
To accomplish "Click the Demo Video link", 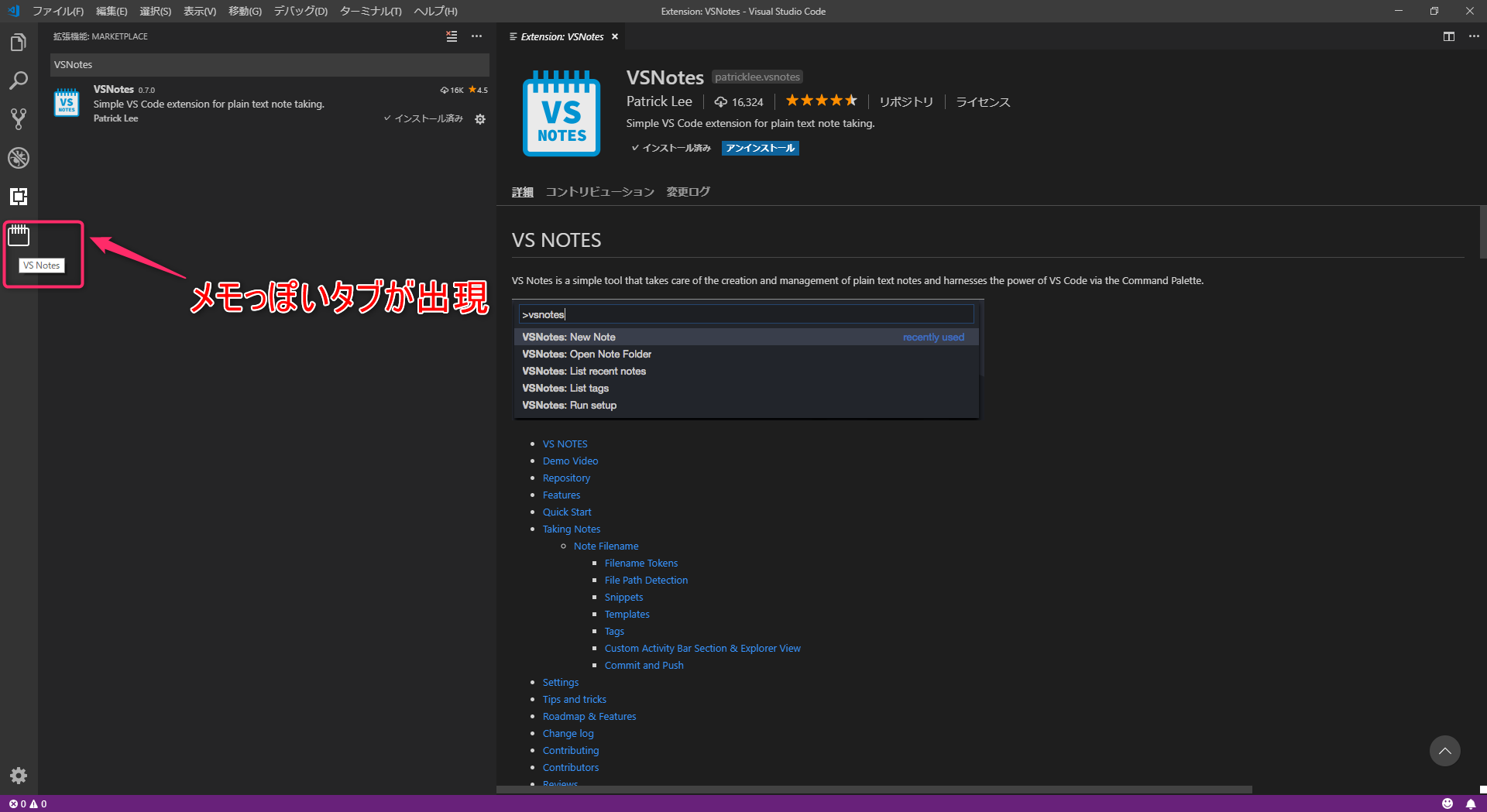I will point(570,461).
